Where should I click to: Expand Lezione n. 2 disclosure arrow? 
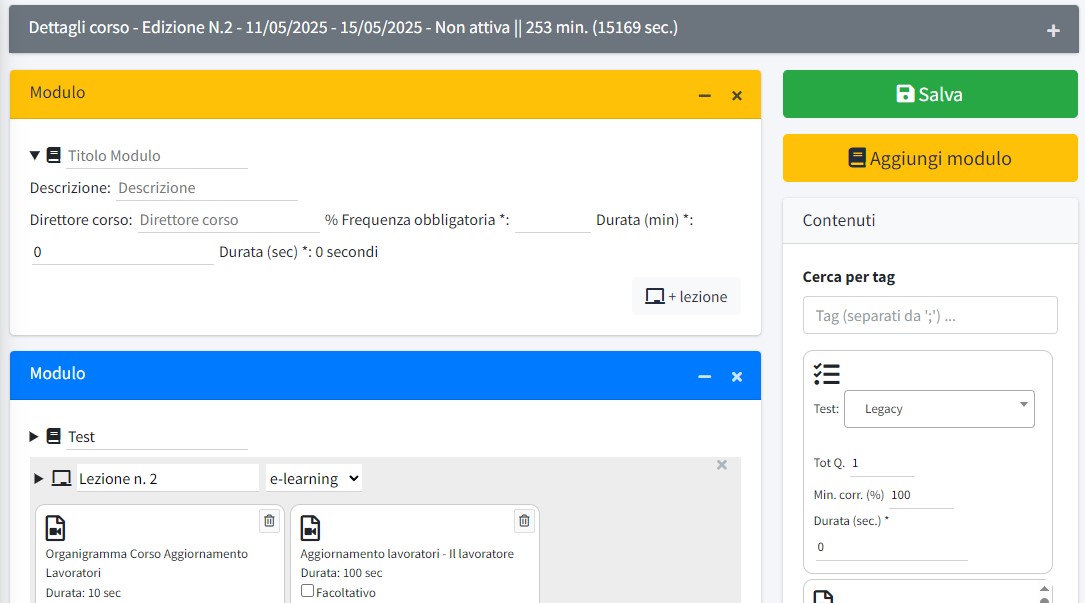(x=39, y=479)
